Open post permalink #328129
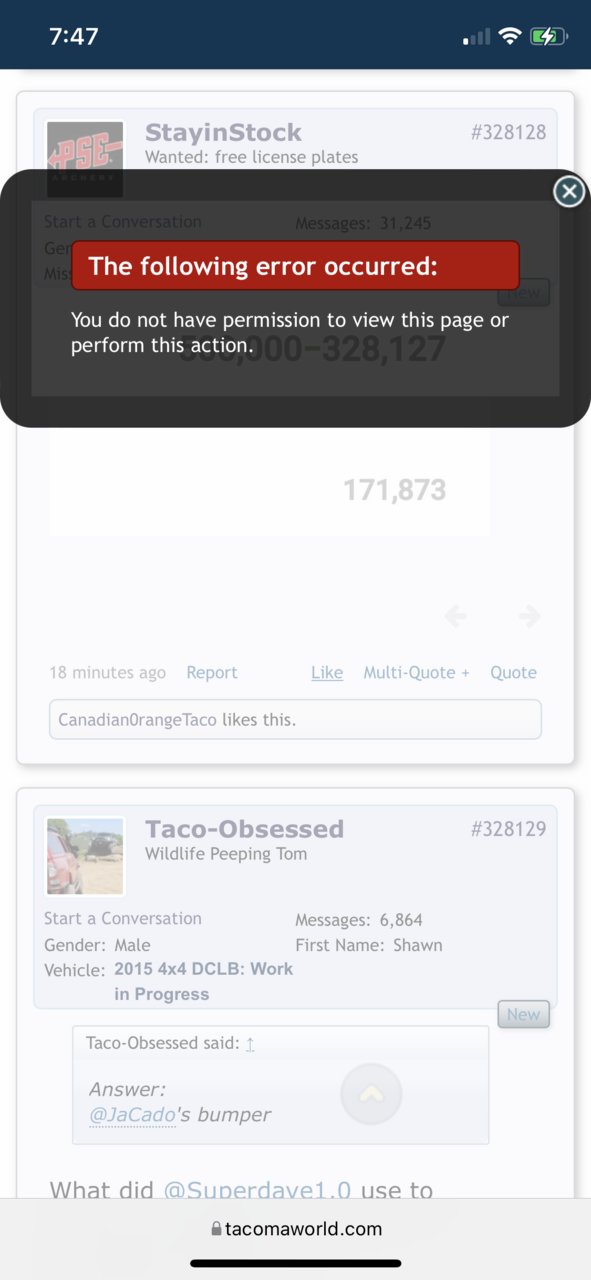The image size is (591, 1280). tap(508, 829)
